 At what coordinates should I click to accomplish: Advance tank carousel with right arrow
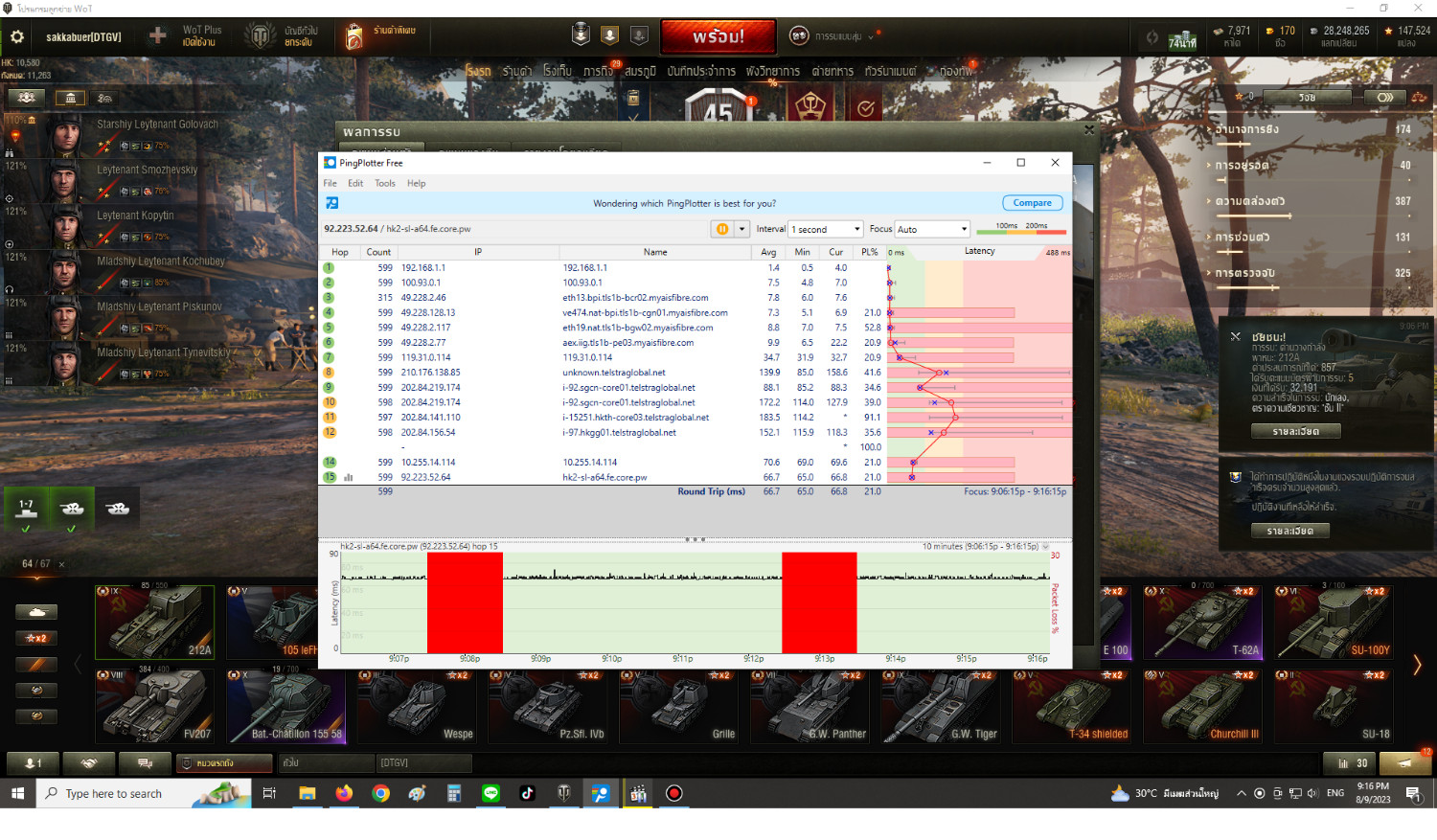[1417, 665]
